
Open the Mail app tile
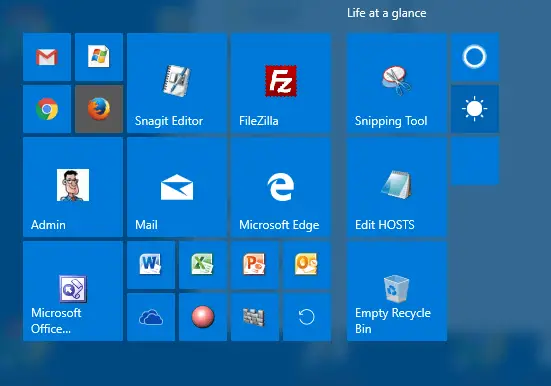(x=177, y=187)
